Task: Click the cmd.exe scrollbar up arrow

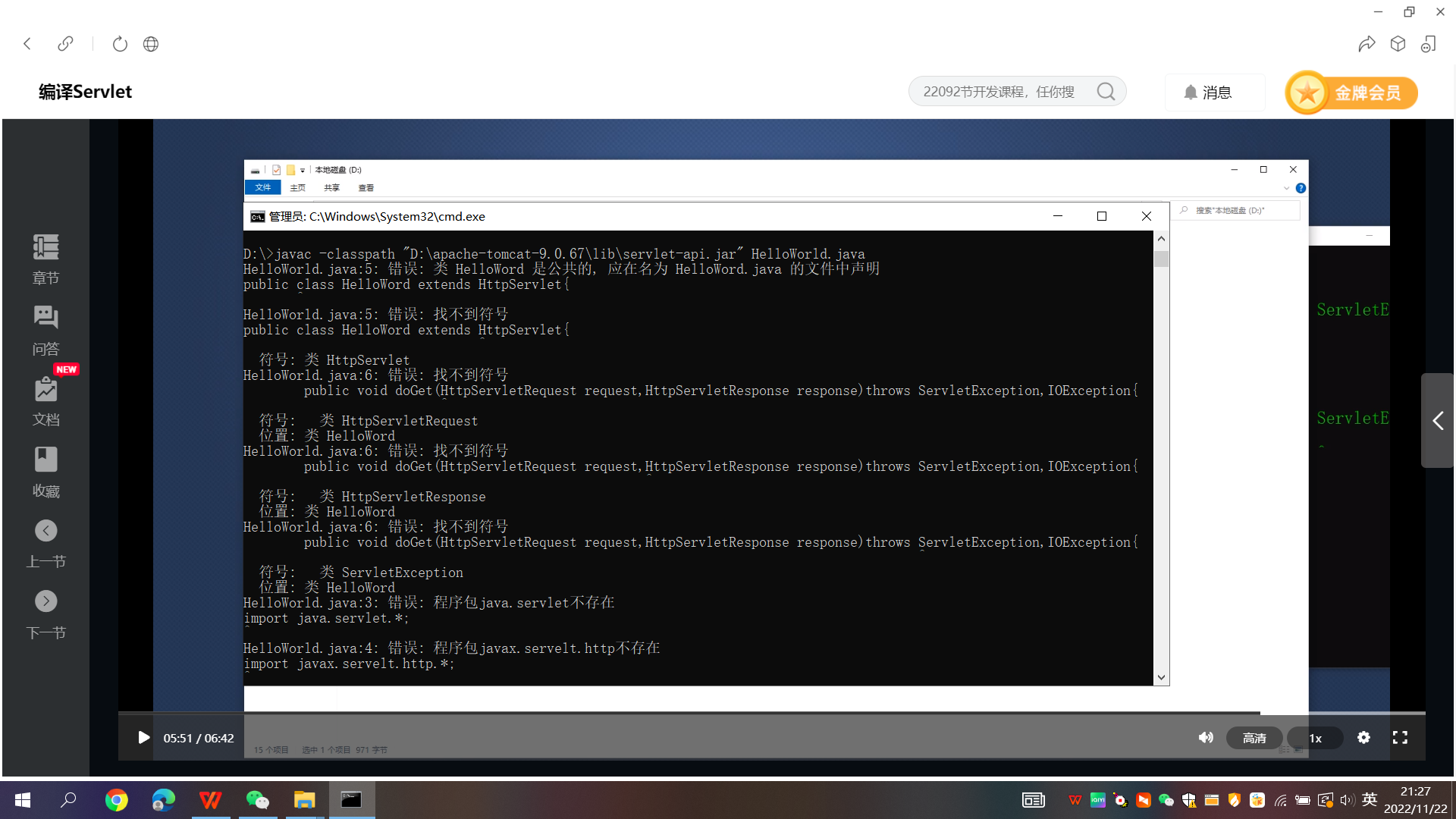Action: pos(1161,239)
